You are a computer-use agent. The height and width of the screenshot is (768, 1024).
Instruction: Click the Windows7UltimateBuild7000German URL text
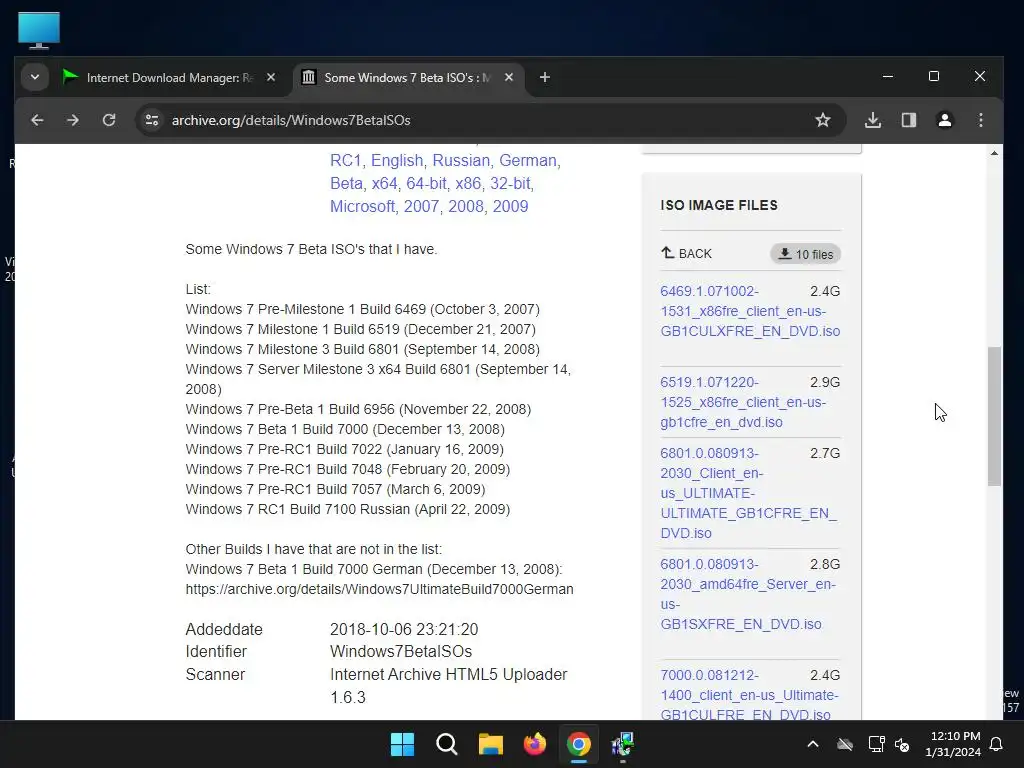379,589
